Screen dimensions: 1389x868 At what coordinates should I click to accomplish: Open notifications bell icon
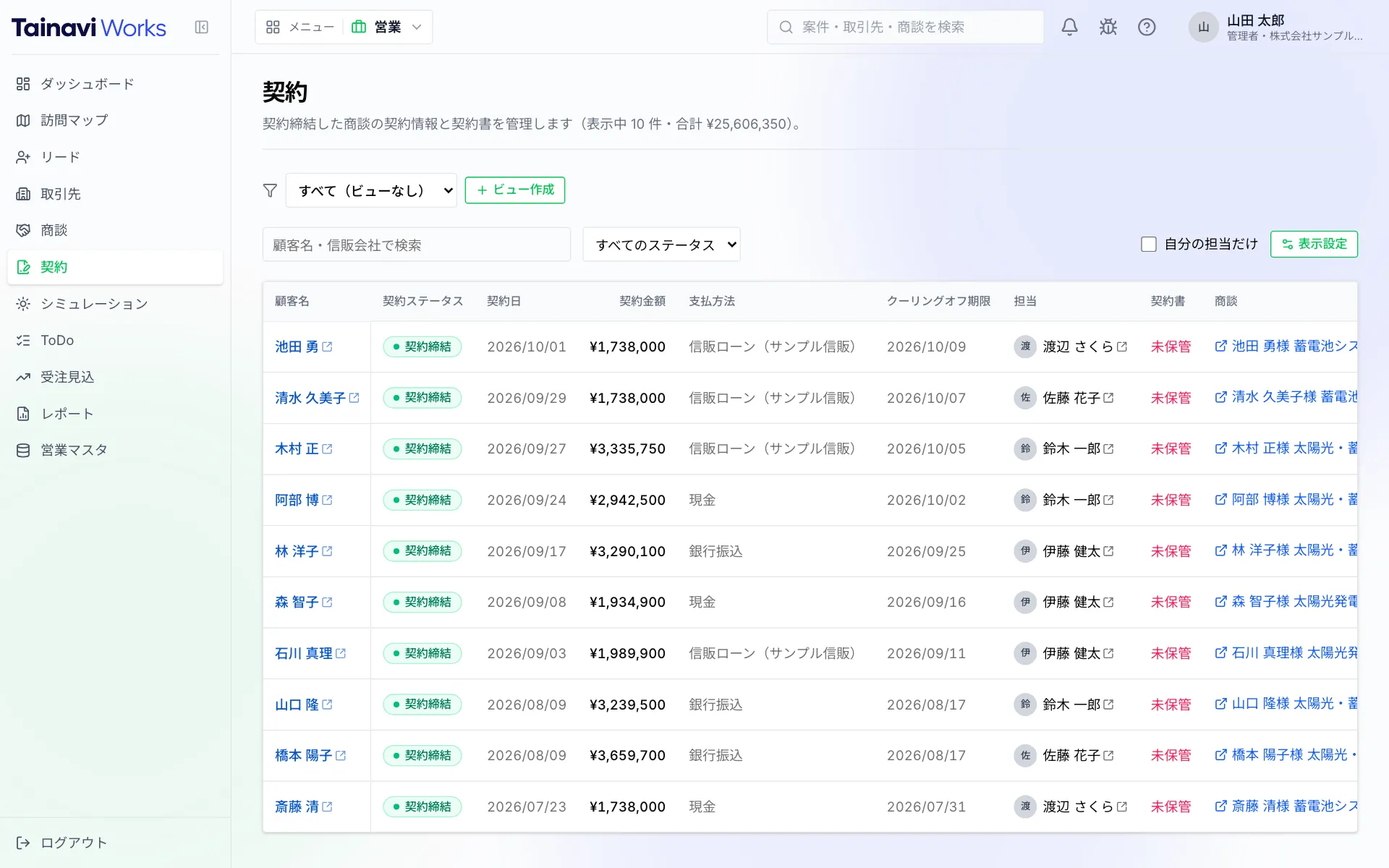click(1069, 27)
